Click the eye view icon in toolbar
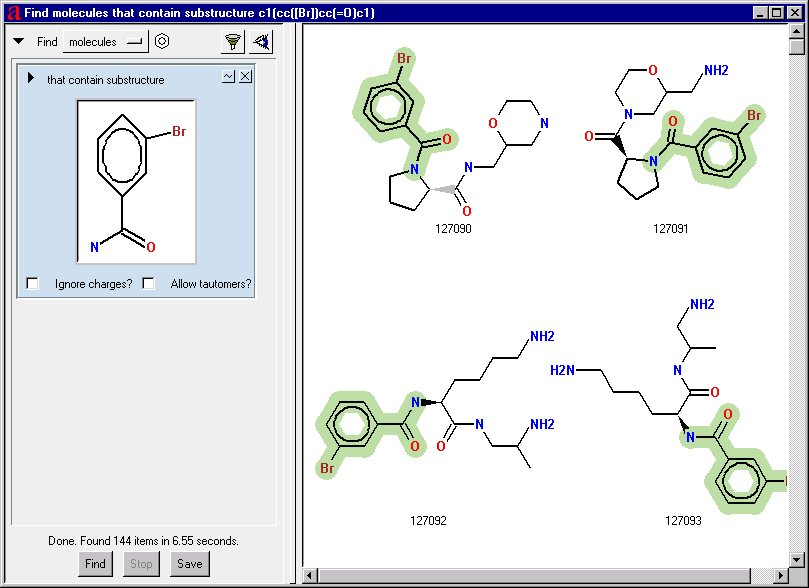 click(261, 41)
